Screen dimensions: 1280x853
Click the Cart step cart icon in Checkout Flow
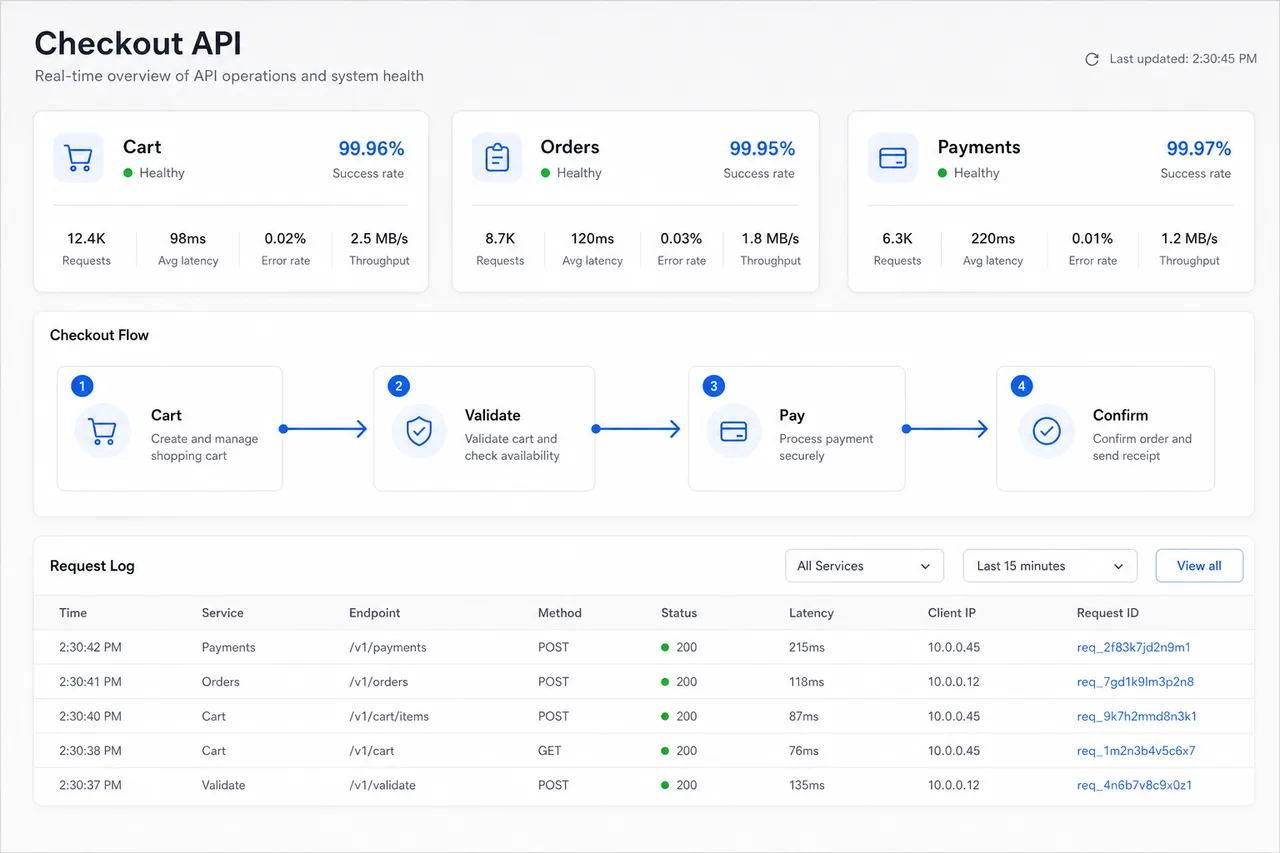pyautogui.click(x=103, y=431)
